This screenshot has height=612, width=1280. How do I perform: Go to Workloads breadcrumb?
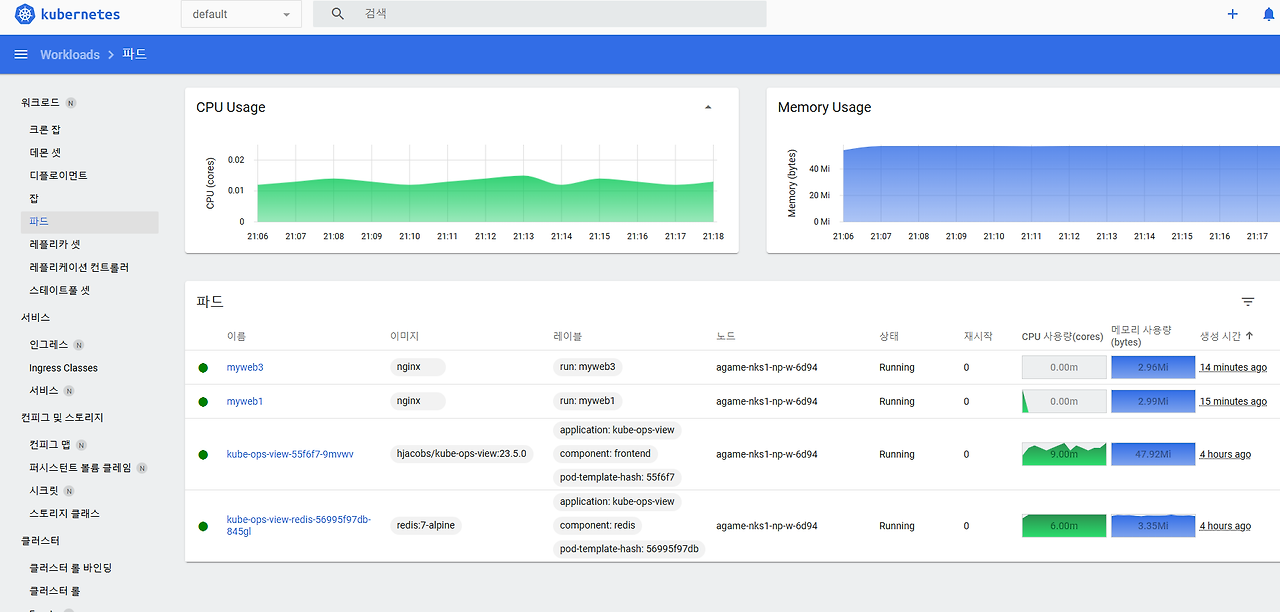click(x=70, y=54)
